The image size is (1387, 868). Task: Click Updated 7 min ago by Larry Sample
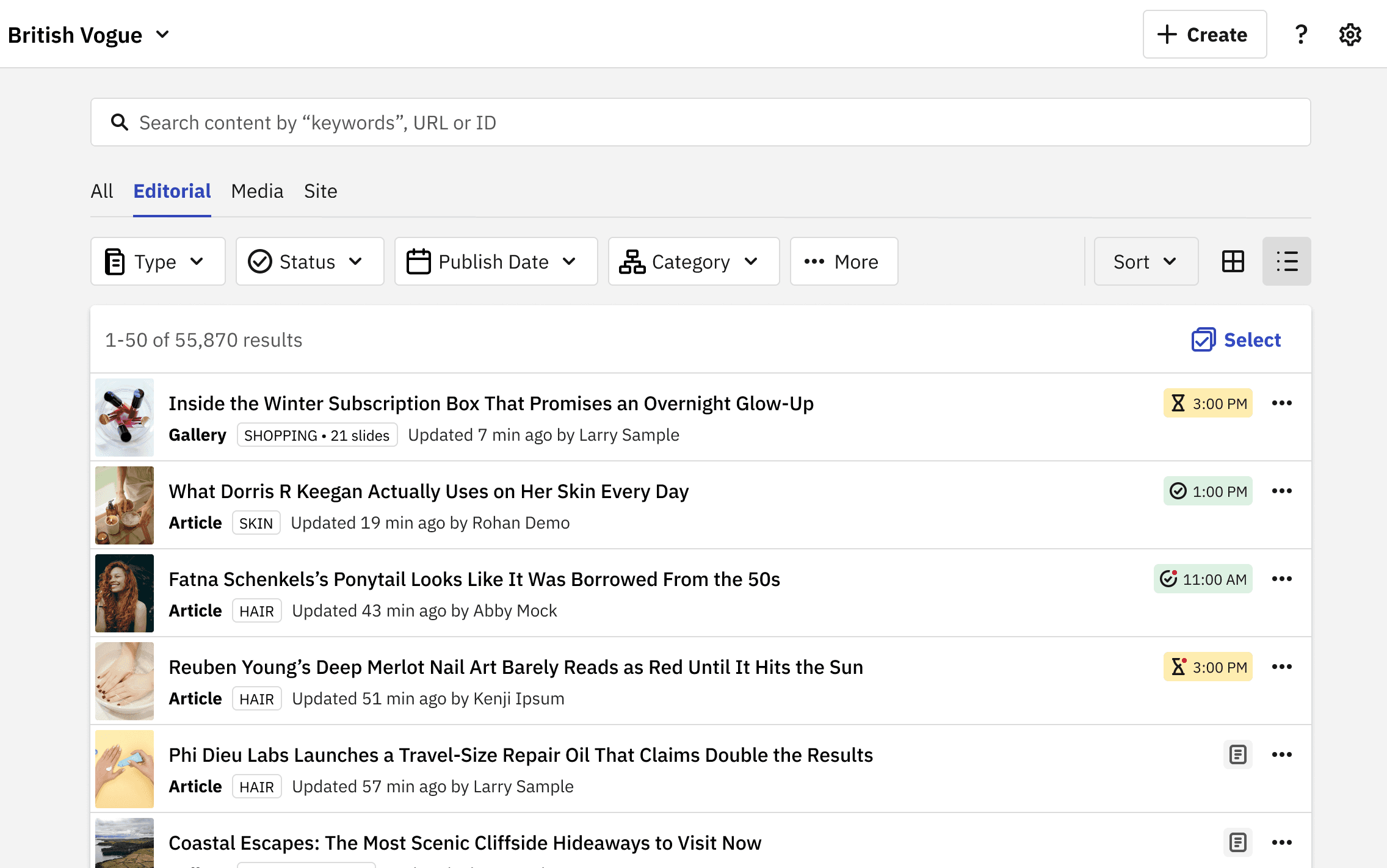[543, 435]
